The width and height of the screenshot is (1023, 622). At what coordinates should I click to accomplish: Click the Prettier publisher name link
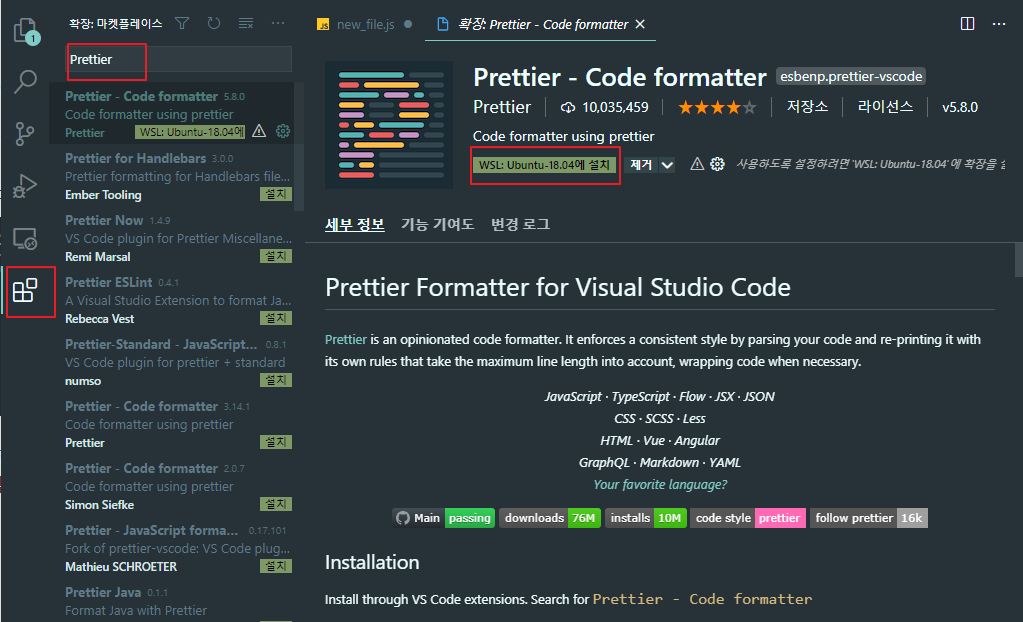(502, 107)
